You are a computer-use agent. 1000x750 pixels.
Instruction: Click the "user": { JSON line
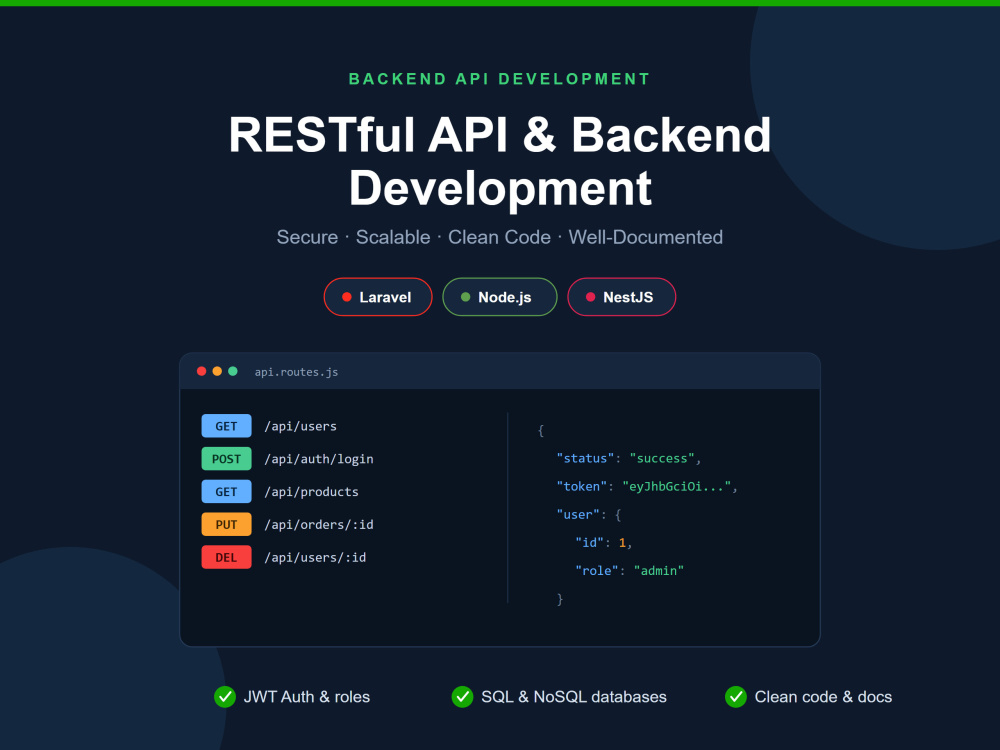589,515
